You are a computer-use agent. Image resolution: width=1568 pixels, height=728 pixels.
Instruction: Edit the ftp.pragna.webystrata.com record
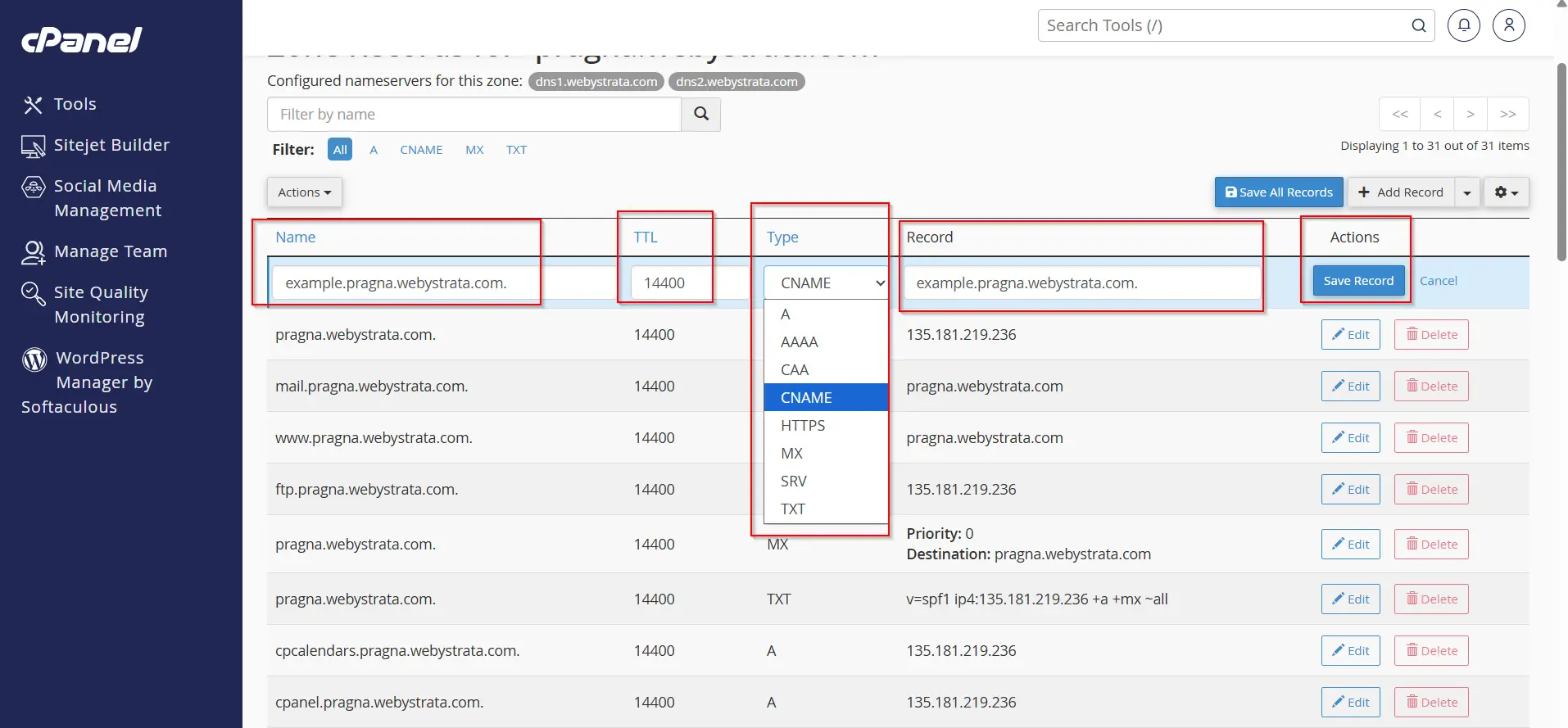tap(1350, 490)
